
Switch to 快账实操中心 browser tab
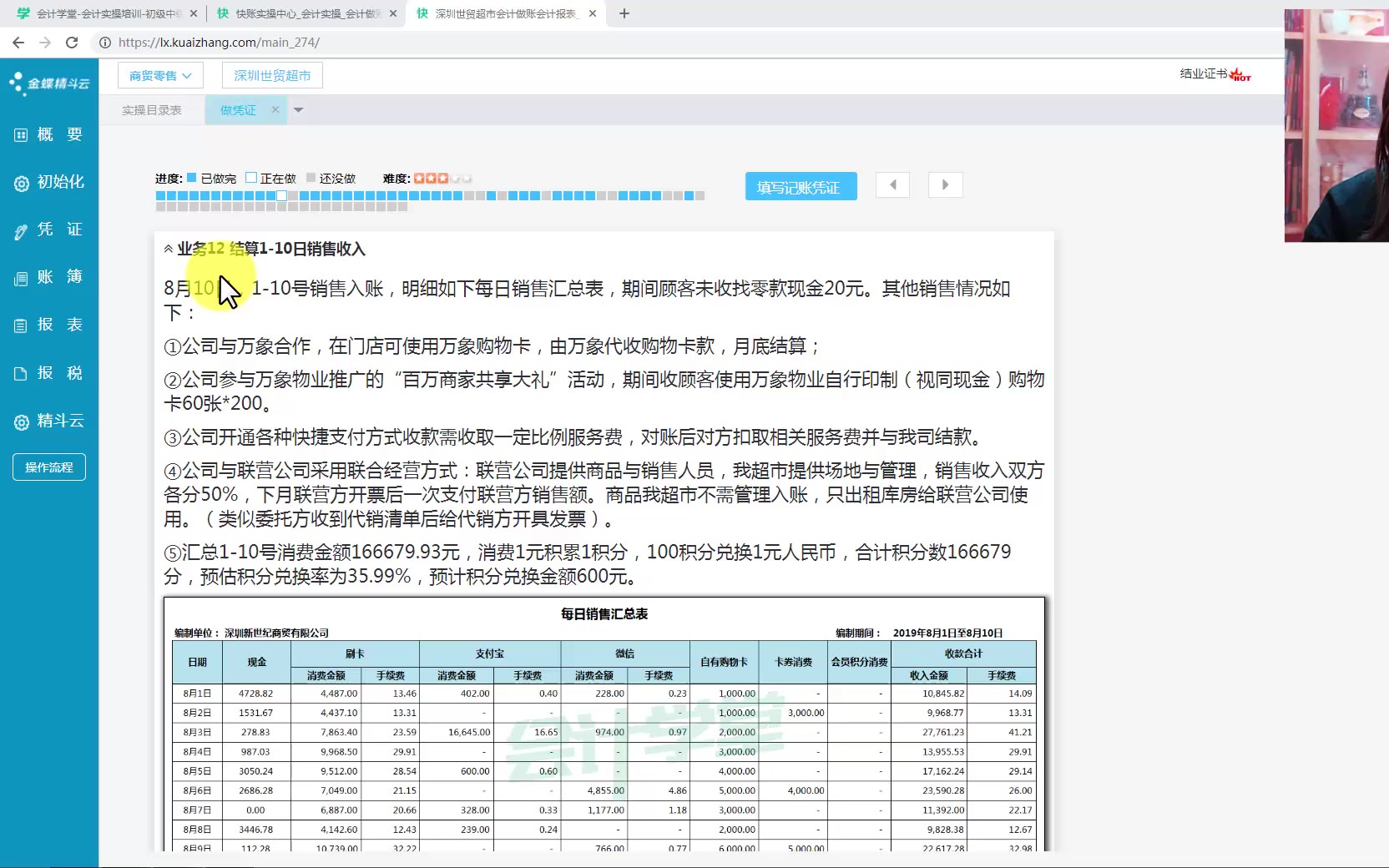click(306, 13)
